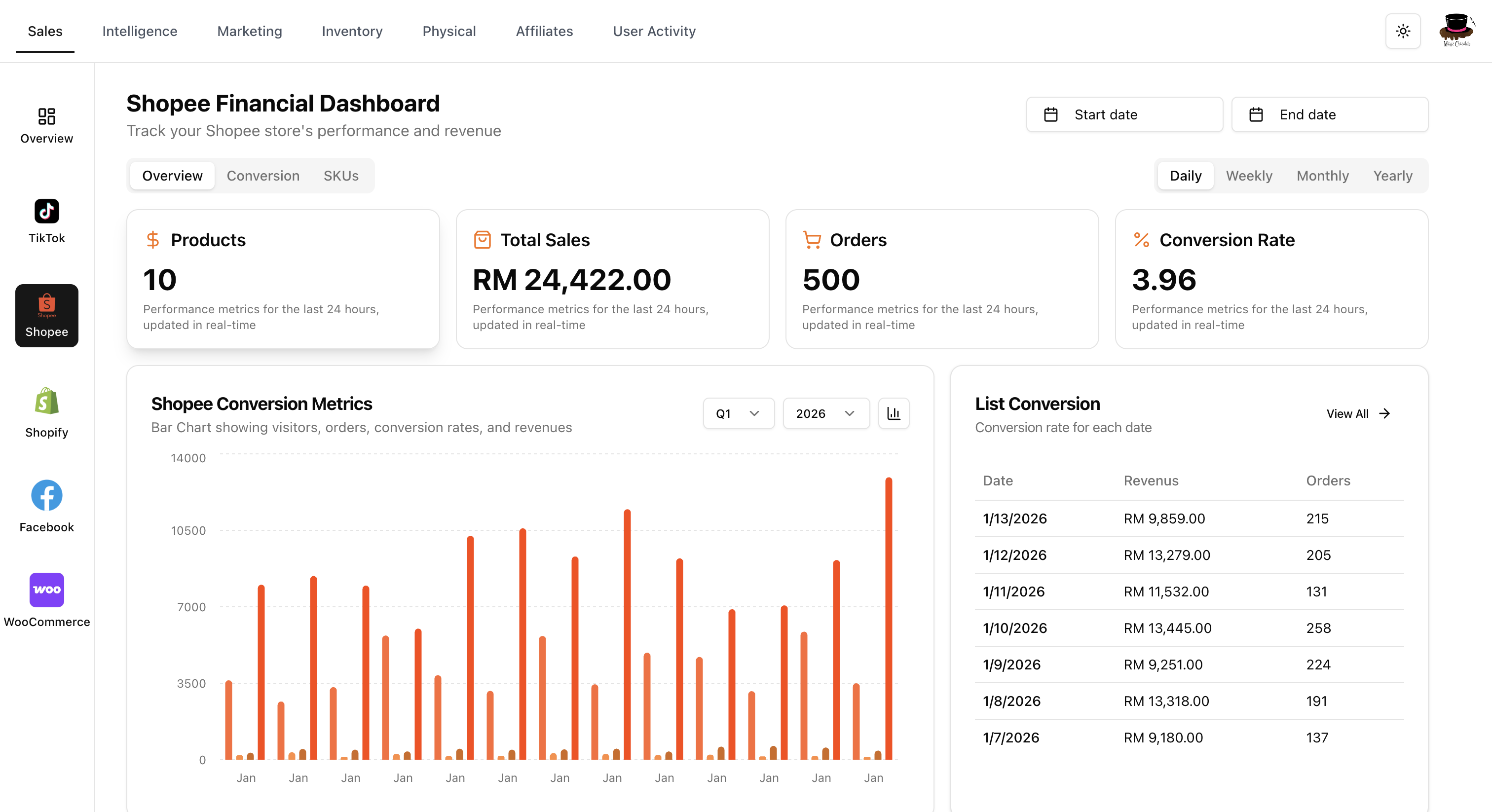1492x812 pixels.
Task: Switch to the TikTok platform in sidebar
Action: [46, 211]
